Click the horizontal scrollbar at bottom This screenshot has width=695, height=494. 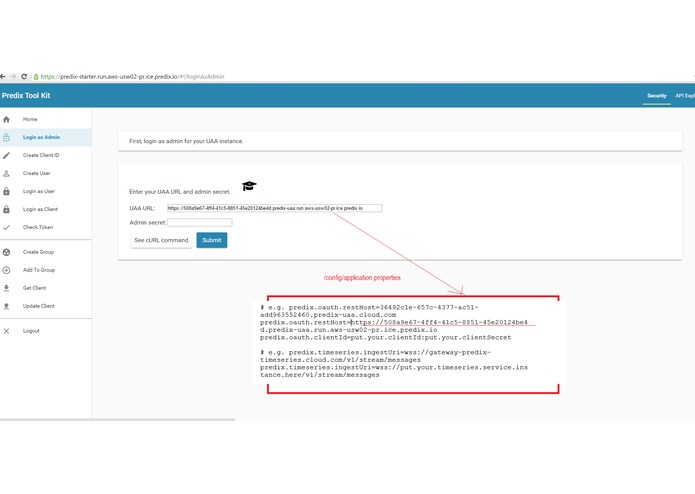pos(117,419)
